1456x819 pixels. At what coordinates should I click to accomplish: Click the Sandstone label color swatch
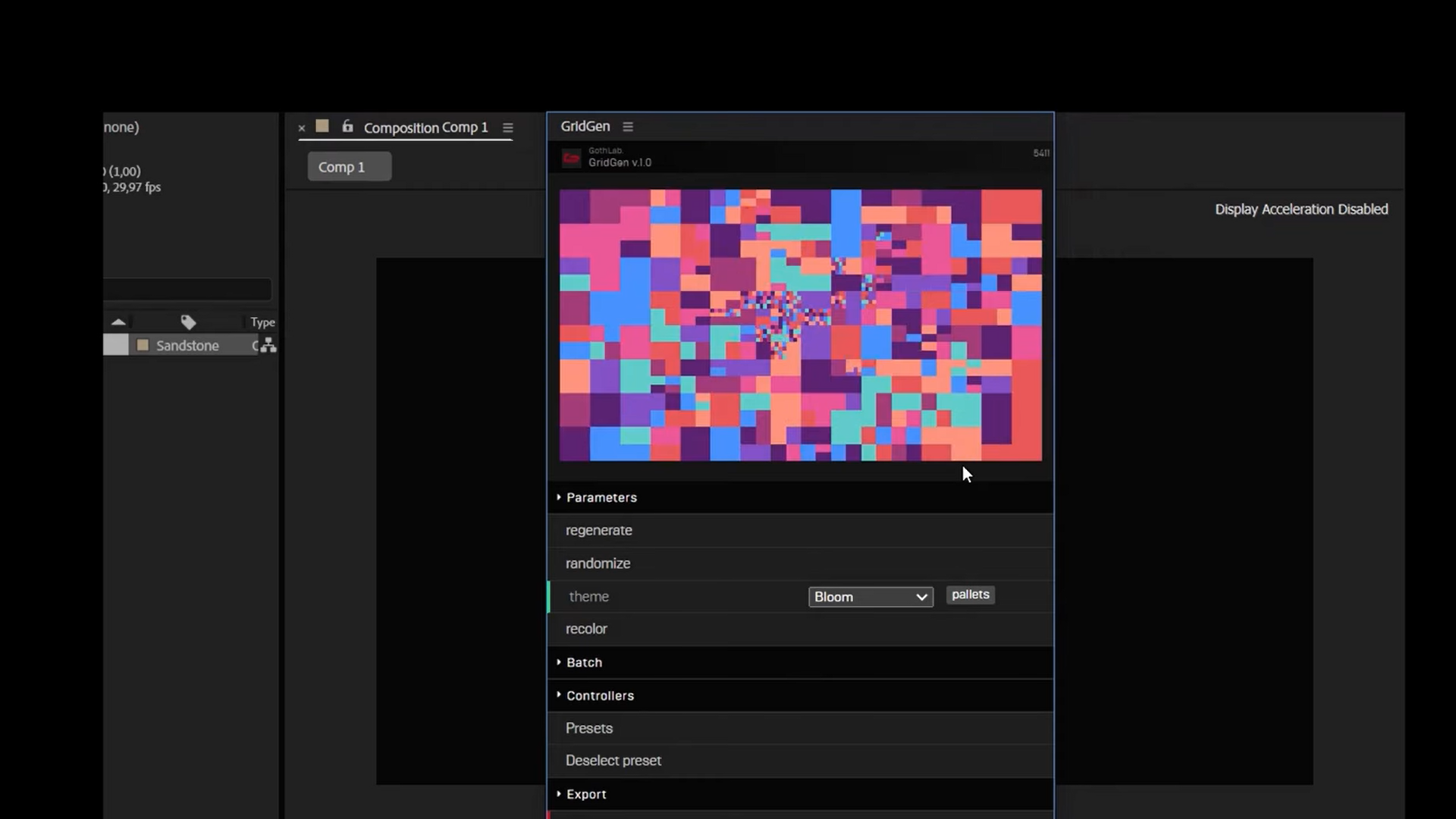(143, 346)
